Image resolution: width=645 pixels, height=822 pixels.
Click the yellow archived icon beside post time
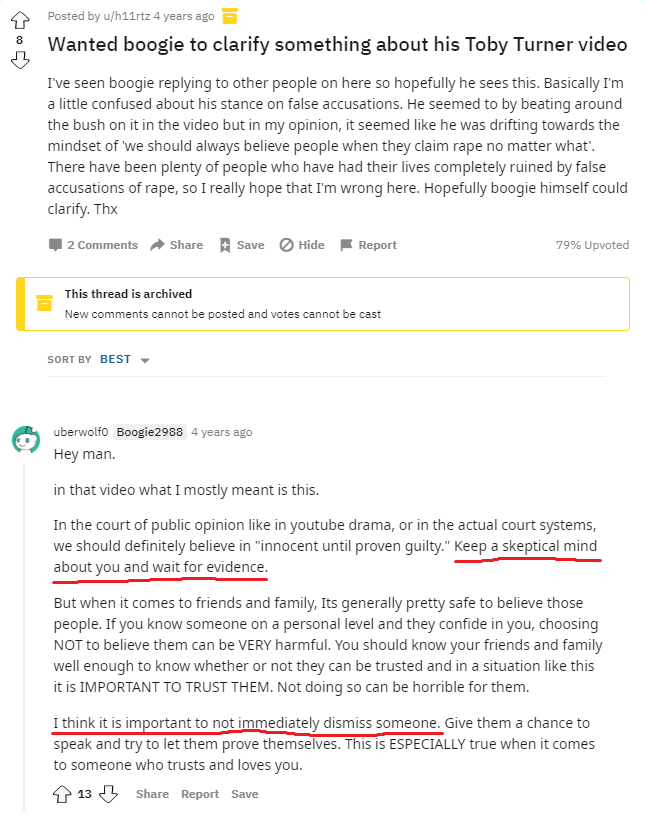230,15
